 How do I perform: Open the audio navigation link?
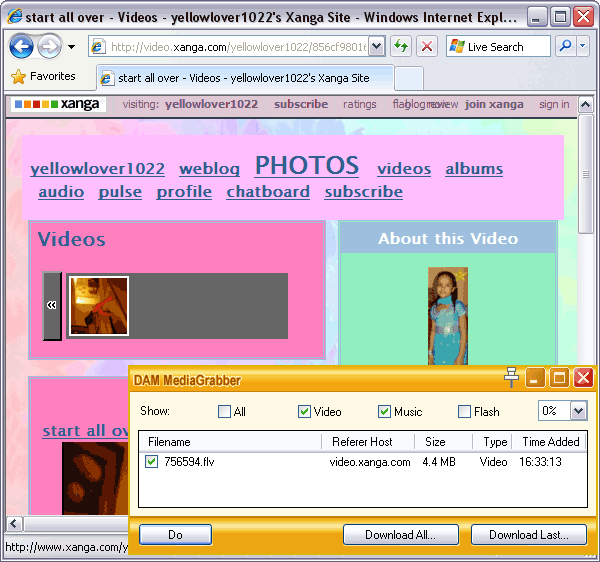(61, 192)
